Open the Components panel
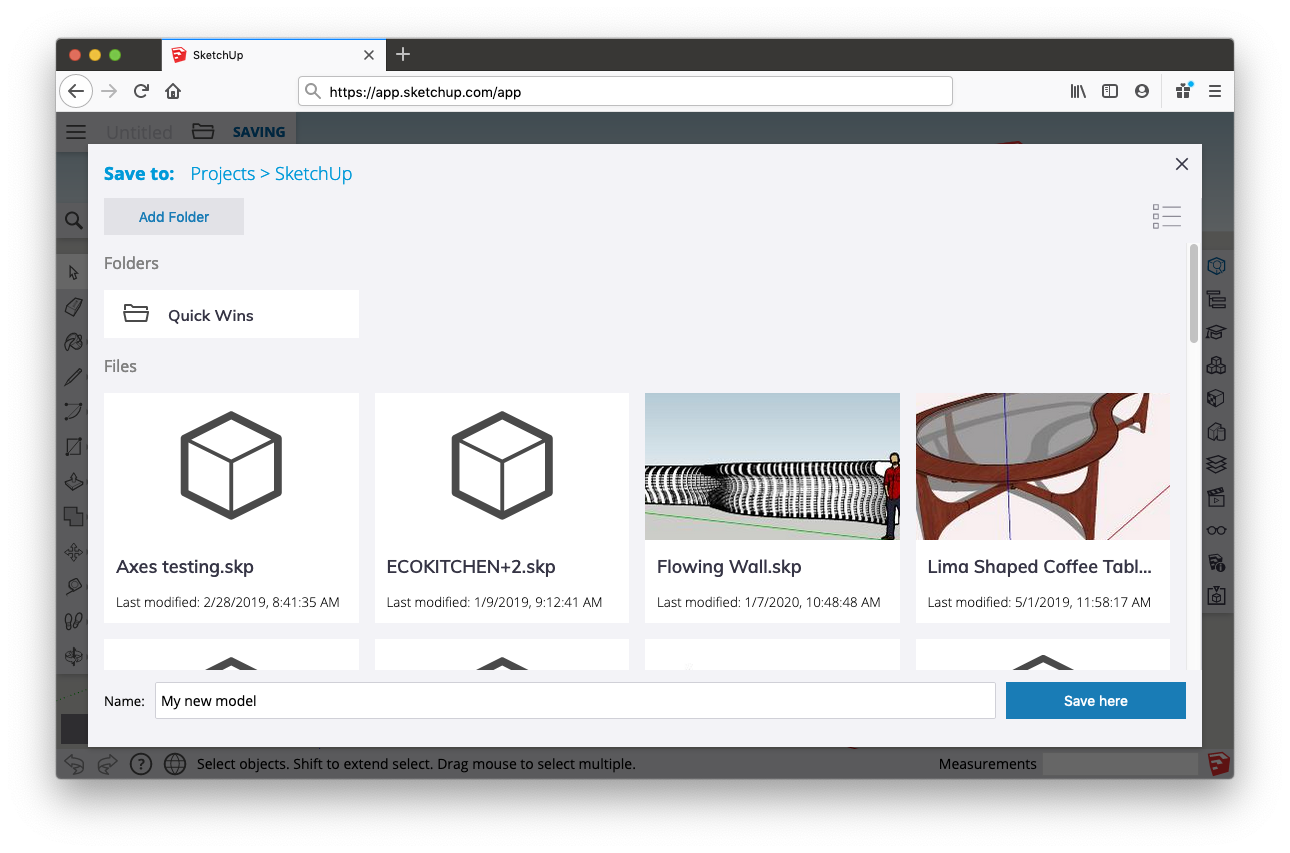Image resolution: width=1290 pixels, height=853 pixels. coord(1216,365)
